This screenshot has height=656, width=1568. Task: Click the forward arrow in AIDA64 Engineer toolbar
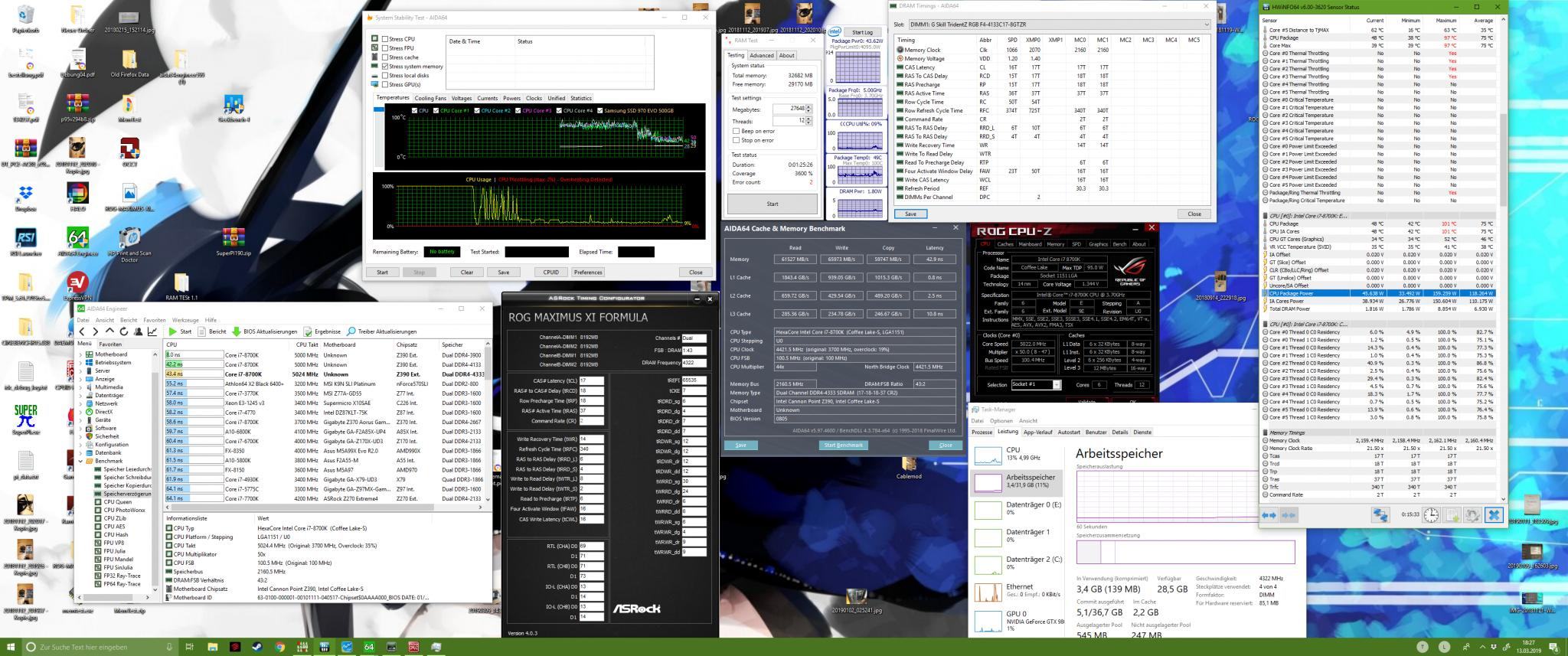[96, 331]
